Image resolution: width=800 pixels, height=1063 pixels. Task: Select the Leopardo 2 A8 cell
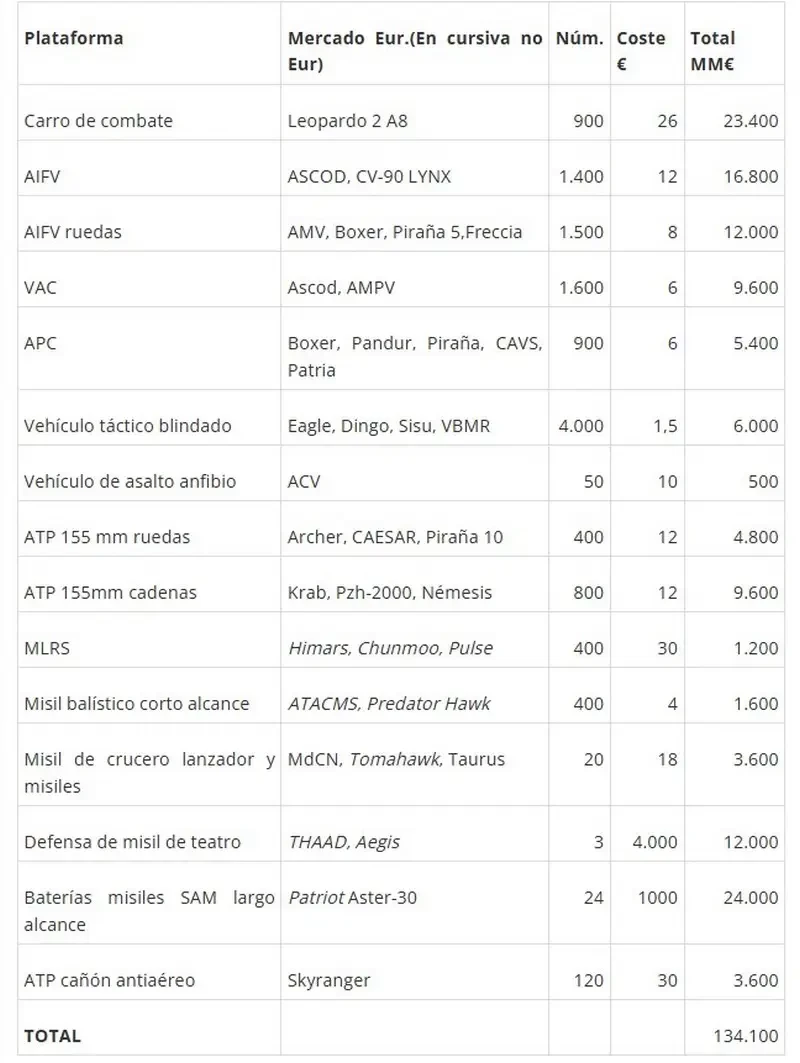tap(347, 121)
